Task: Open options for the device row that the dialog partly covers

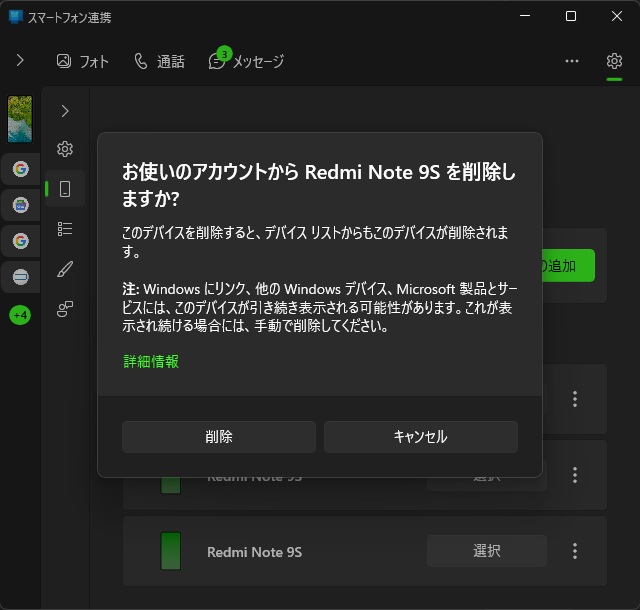Action: point(575,475)
